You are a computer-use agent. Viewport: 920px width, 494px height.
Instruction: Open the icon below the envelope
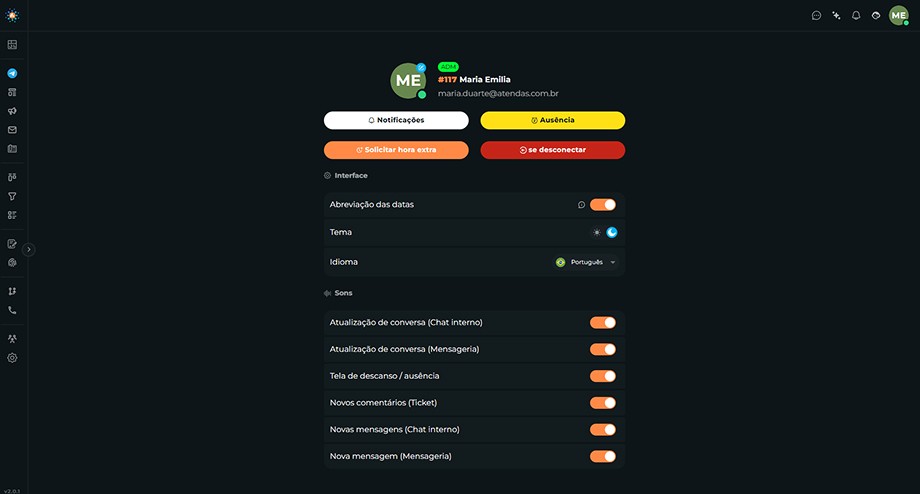tap(12, 149)
